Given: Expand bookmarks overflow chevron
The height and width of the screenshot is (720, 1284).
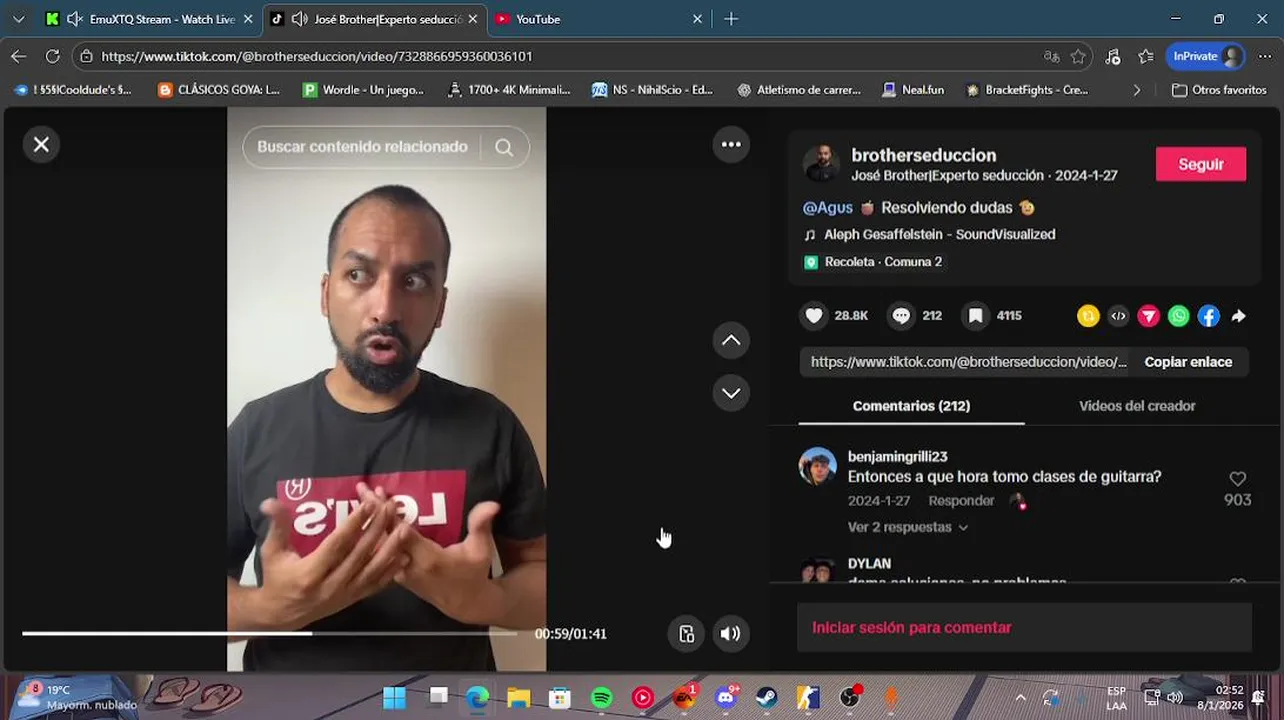Looking at the screenshot, I should (1136, 90).
